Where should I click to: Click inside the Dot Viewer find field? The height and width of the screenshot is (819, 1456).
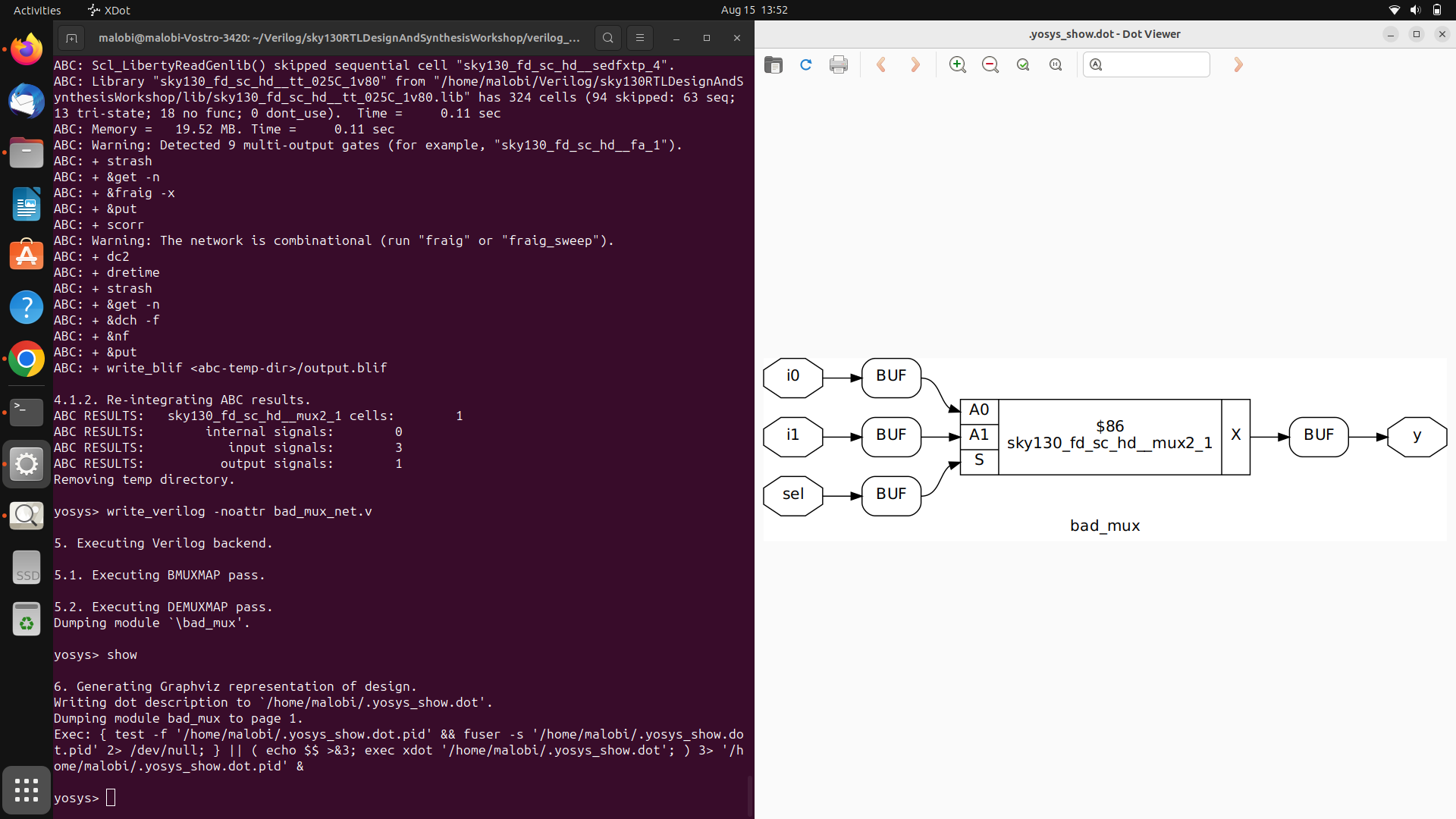pos(1147,64)
